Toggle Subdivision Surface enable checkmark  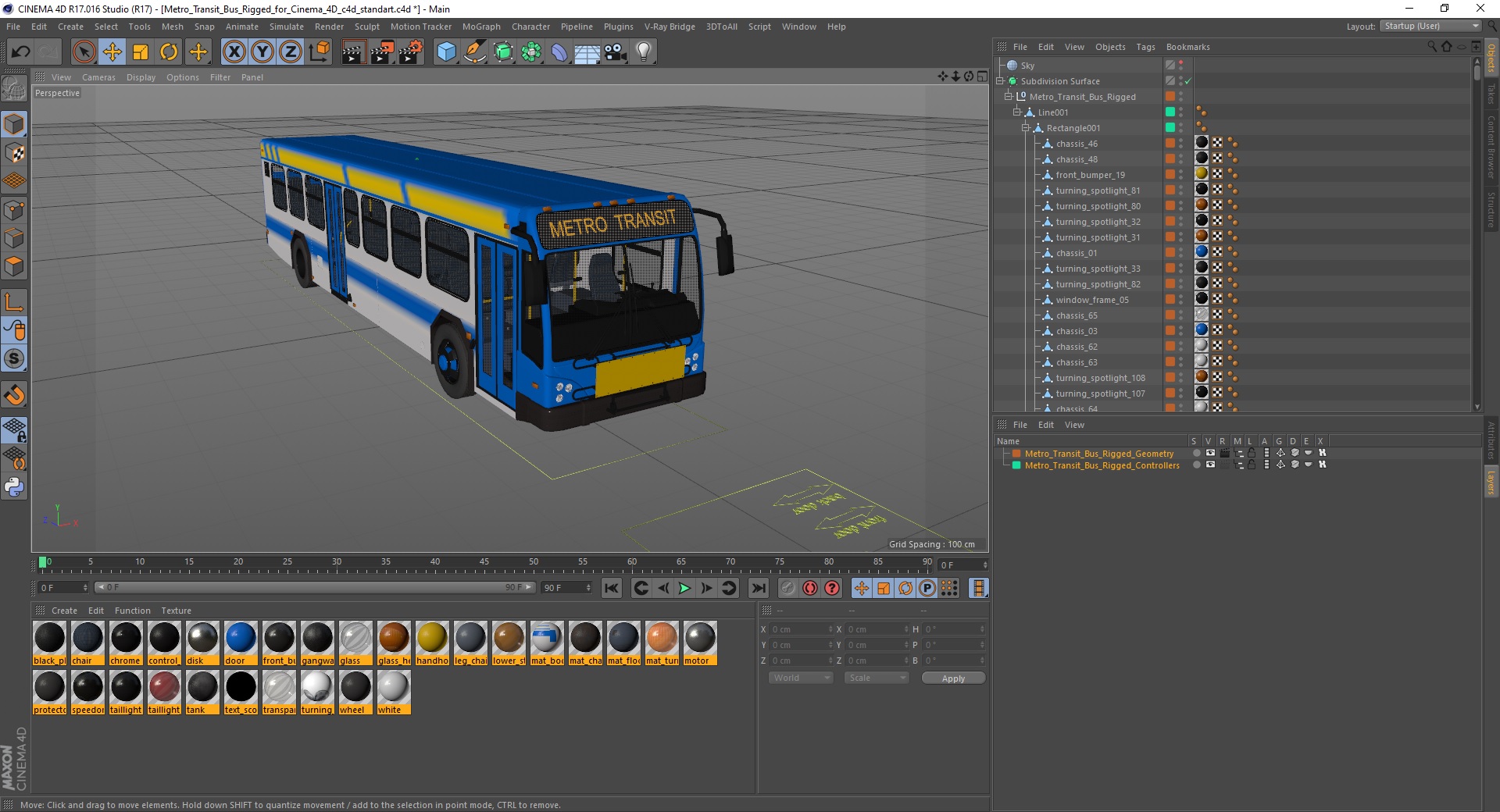pyautogui.click(x=1187, y=81)
